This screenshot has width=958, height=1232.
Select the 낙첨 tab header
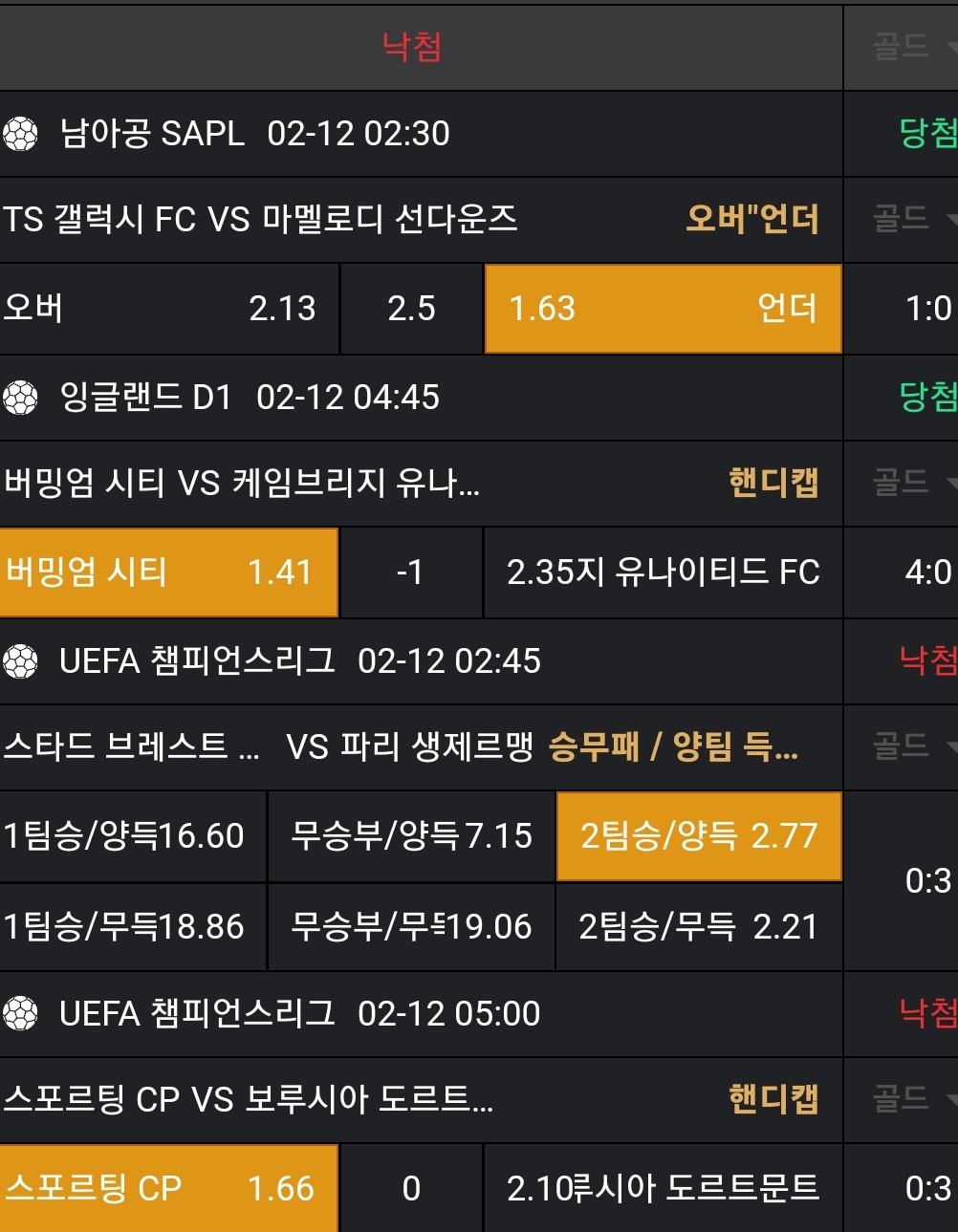click(412, 47)
